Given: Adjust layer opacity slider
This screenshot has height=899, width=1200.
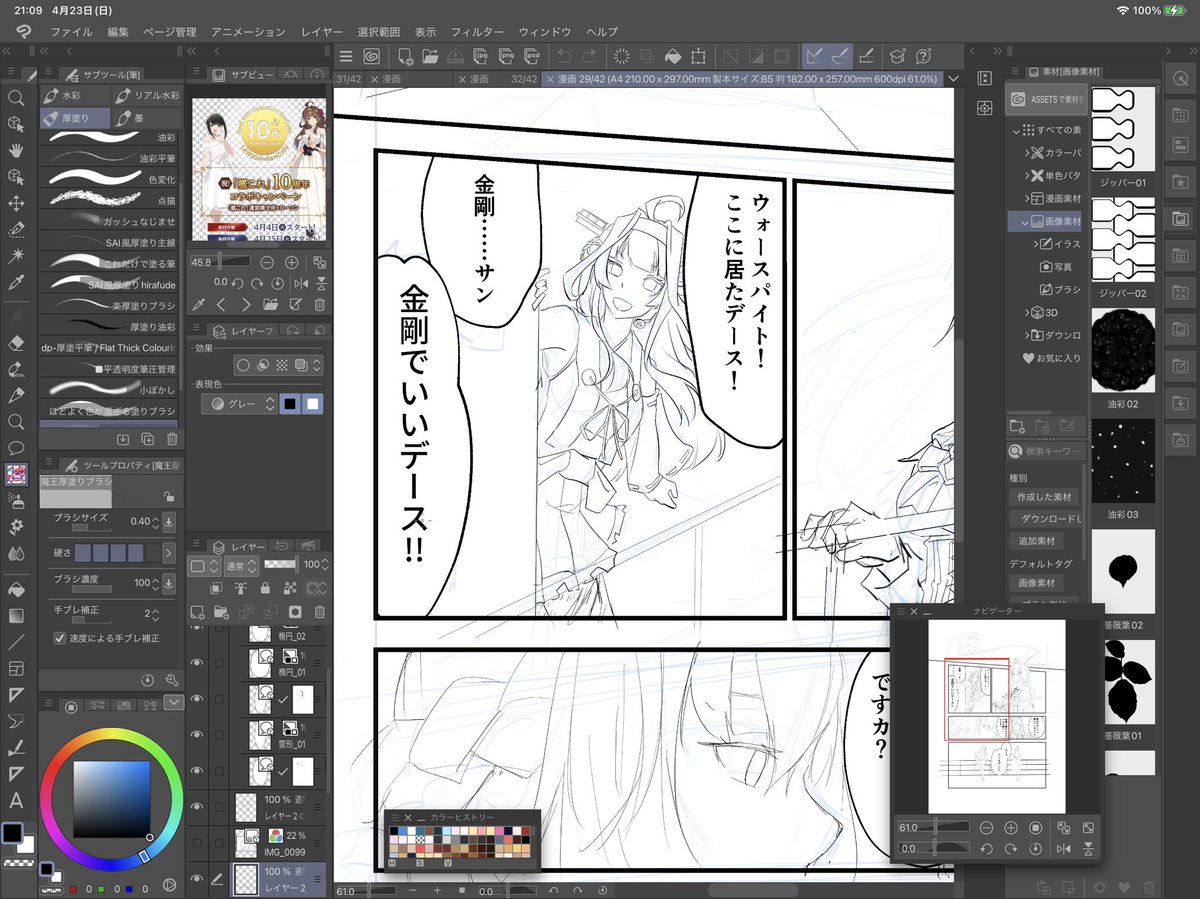Looking at the screenshot, I should (283, 564).
